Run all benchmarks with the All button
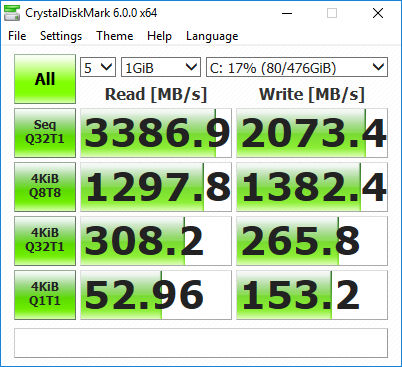The height and width of the screenshot is (367, 402). (x=45, y=79)
